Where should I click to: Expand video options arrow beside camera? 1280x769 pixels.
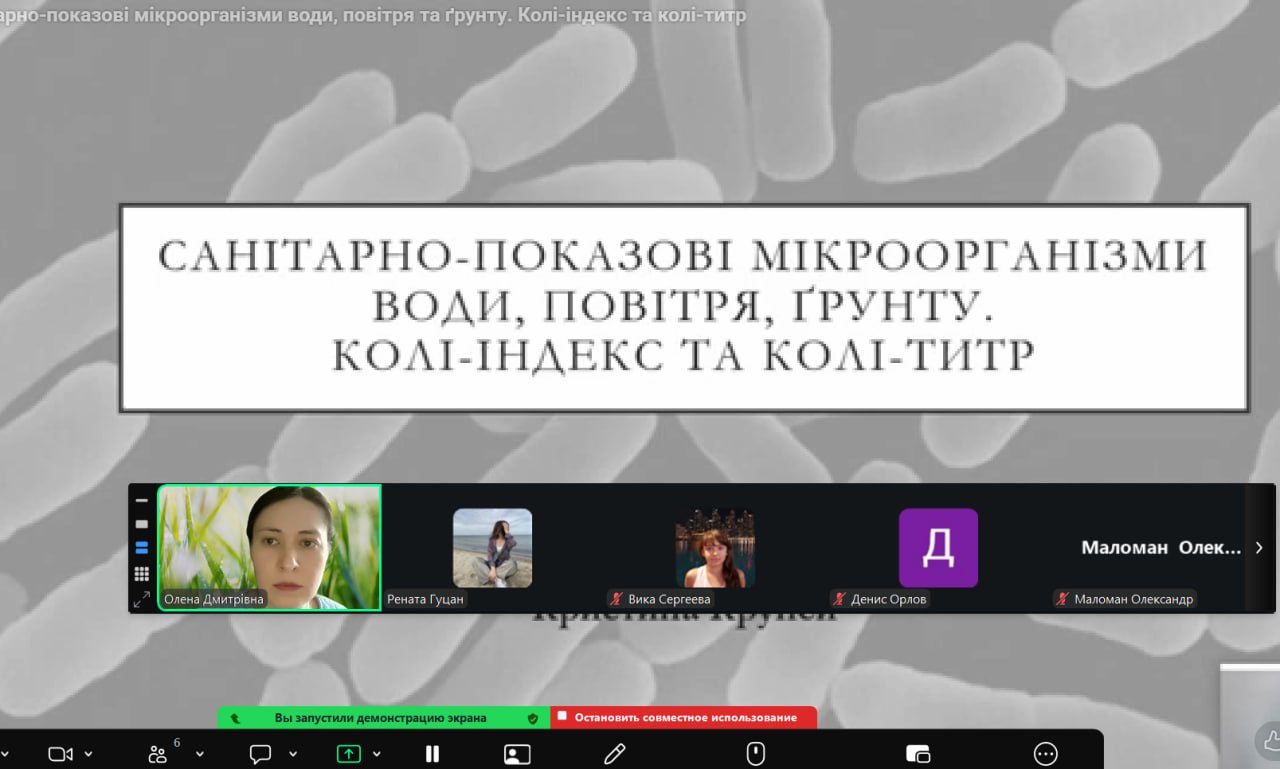[89, 754]
